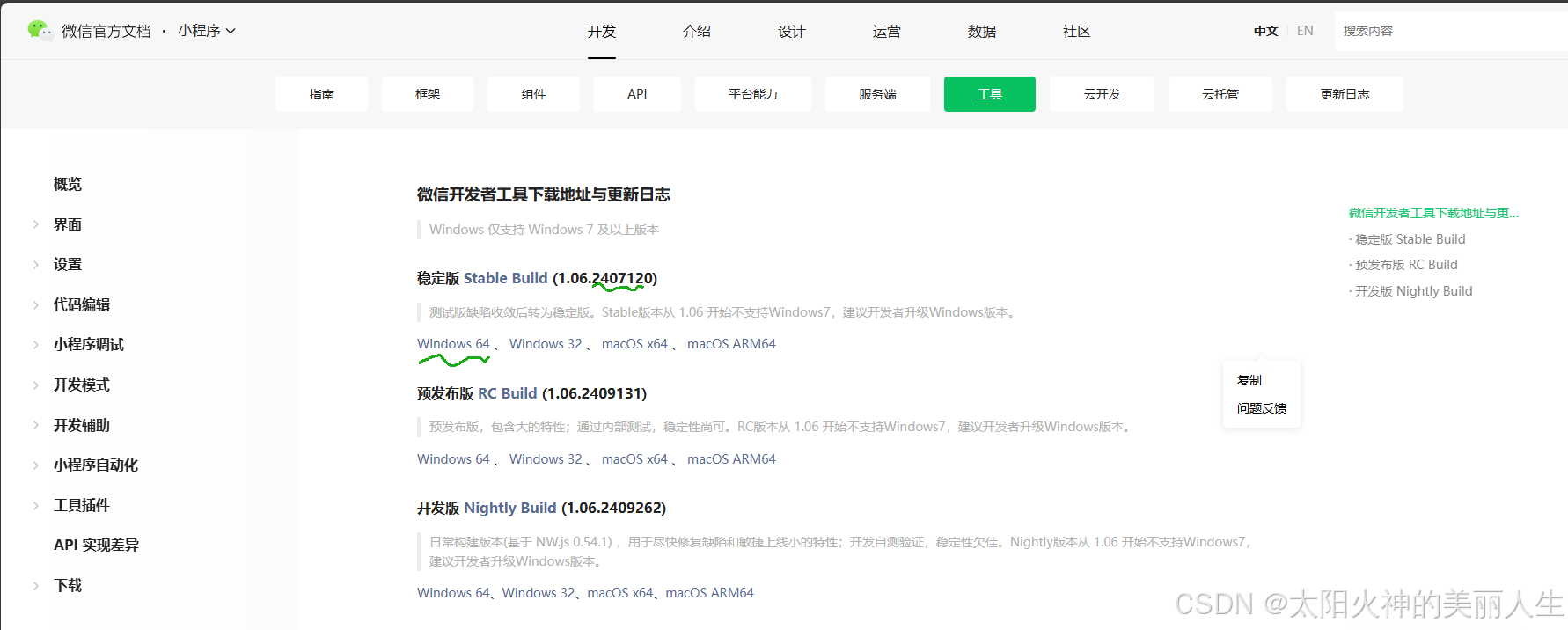Image resolution: width=1568 pixels, height=630 pixels.
Task: Select the 开发 top navigation tab
Action: click(x=602, y=32)
